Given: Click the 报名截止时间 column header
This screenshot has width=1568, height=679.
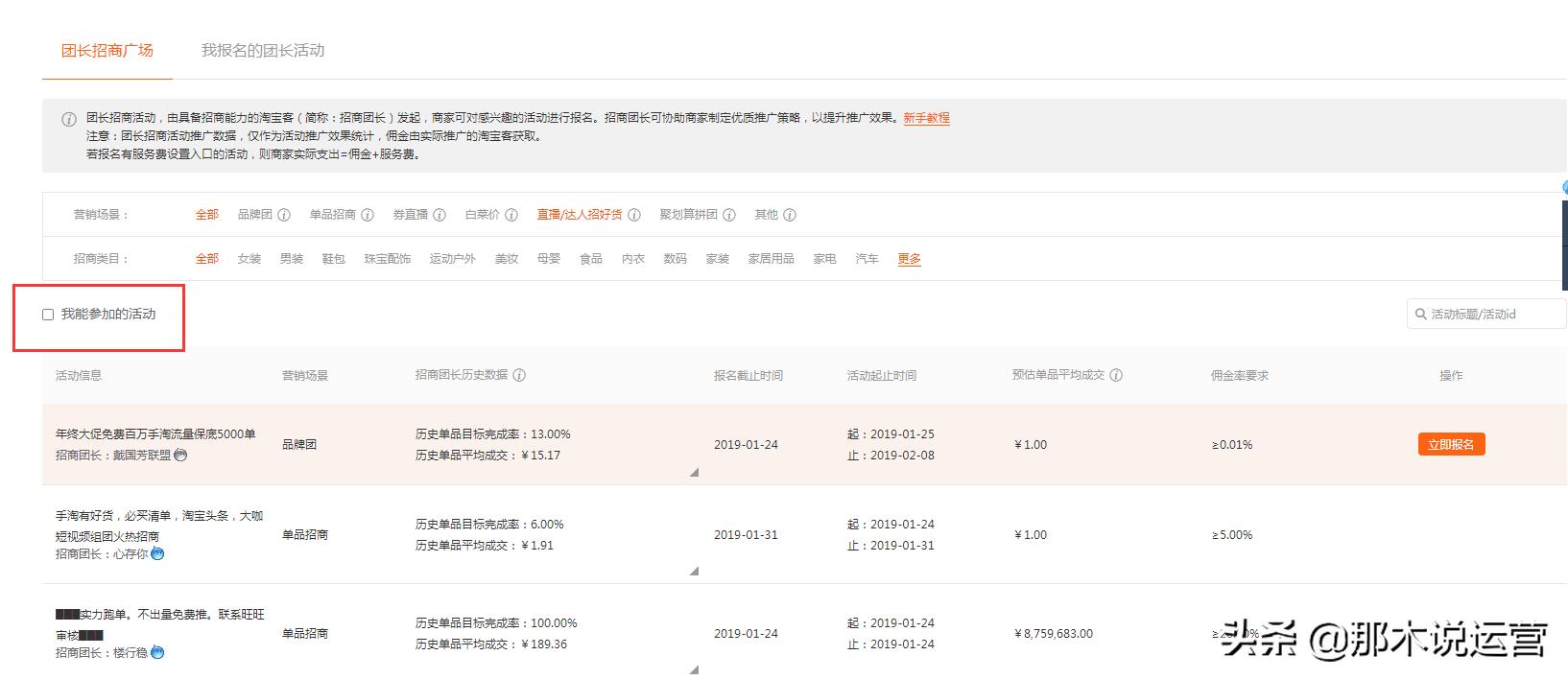Looking at the screenshot, I should pos(748,375).
